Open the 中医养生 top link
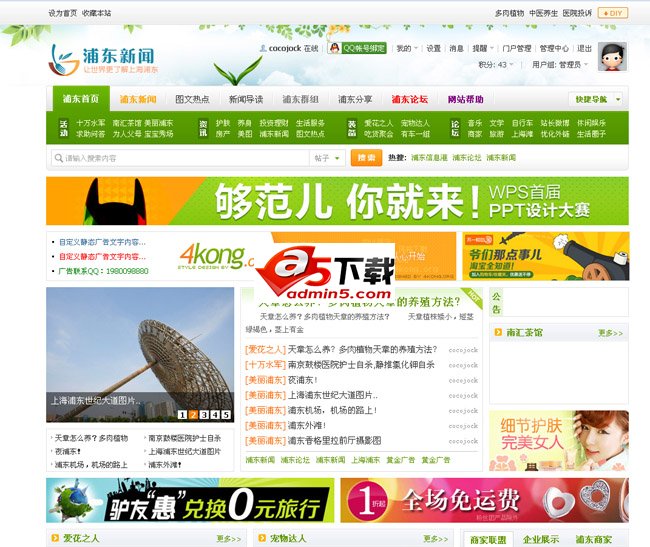This screenshot has height=547, width=650. (543, 13)
